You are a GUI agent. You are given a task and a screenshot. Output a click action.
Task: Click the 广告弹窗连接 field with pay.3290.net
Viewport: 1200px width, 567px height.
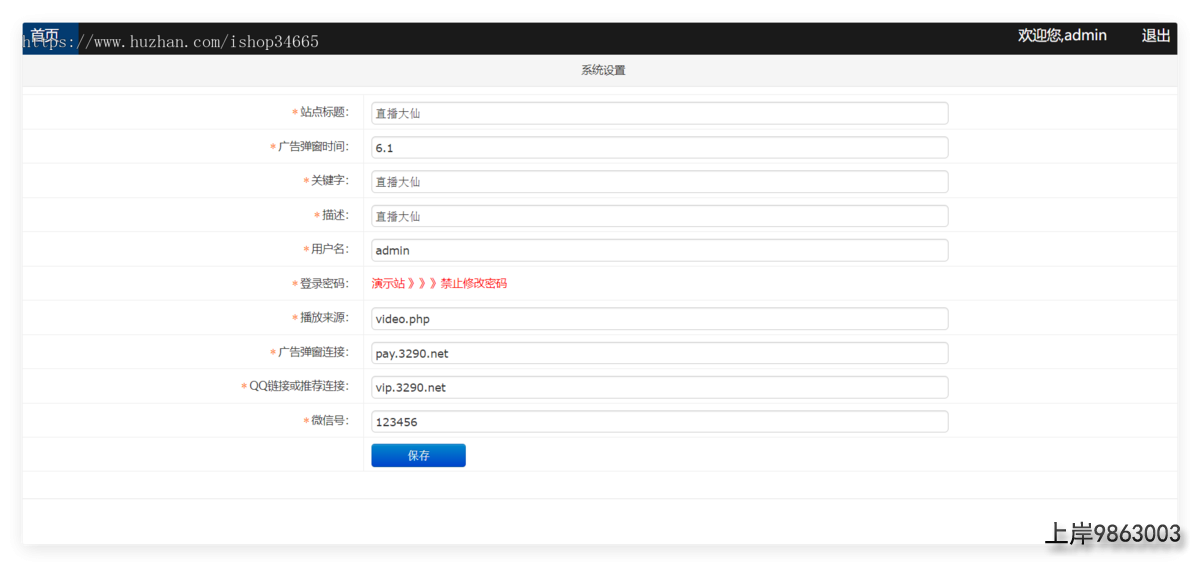pos(659,353)
